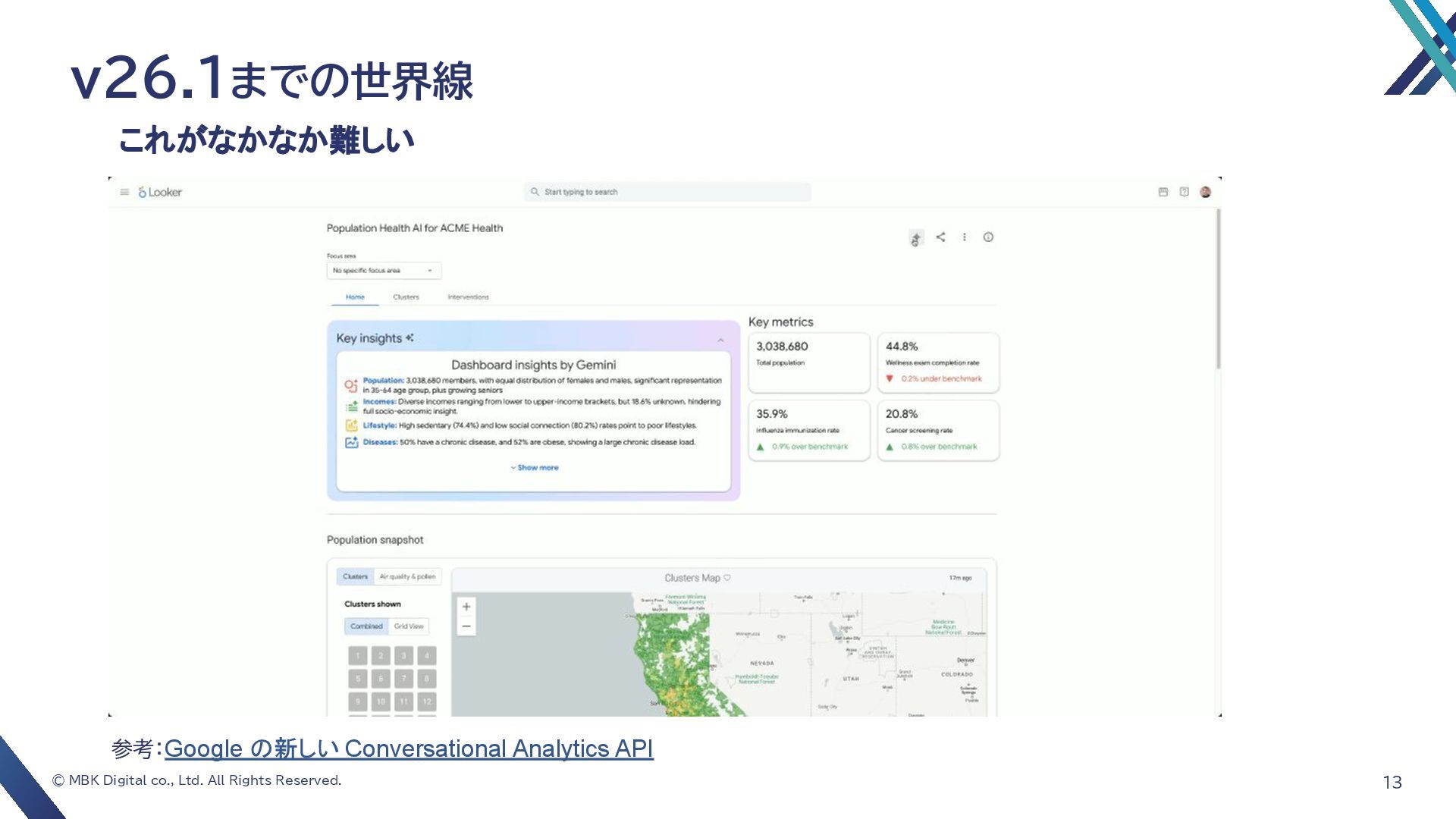This screenshot has height=819, width=1456.
Task: Collapse the Key insights panel
Action: point(720,340)
